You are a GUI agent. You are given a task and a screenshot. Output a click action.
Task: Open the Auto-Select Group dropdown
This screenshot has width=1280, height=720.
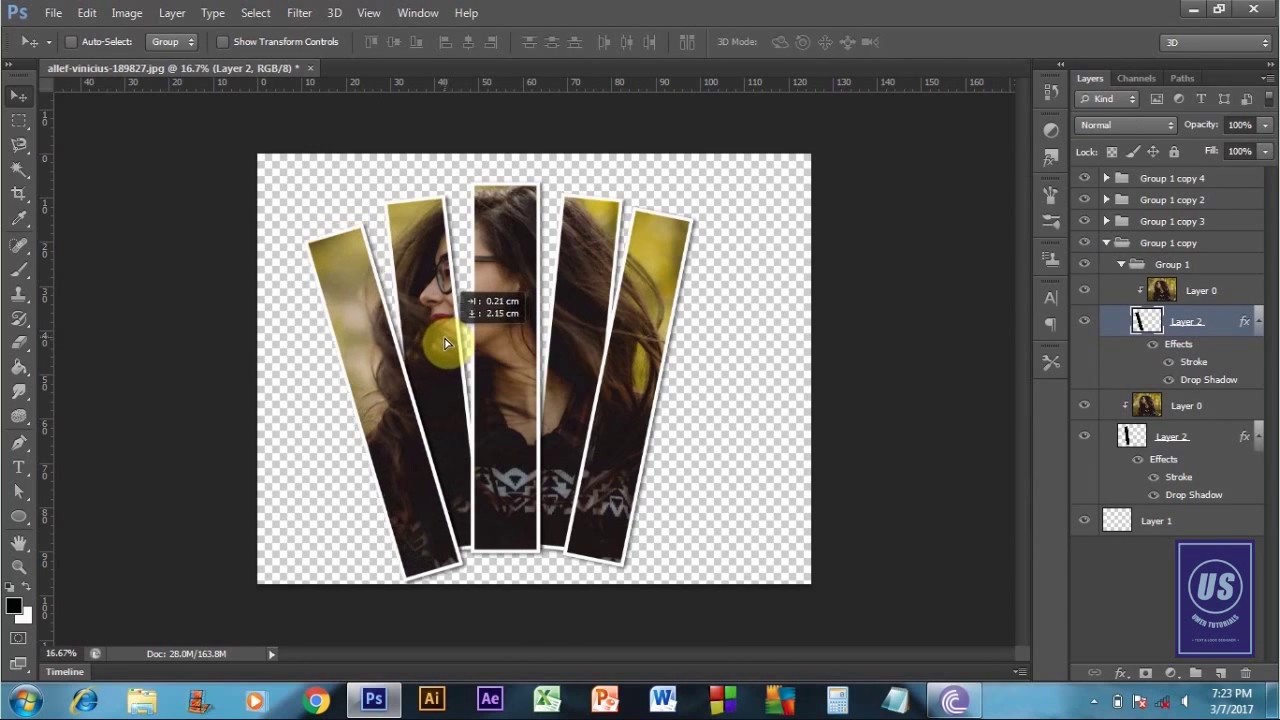(171, 42)
